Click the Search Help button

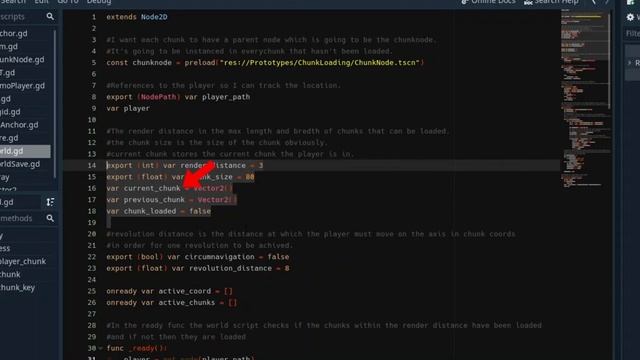pyautogui.click(x=551, y=2)
